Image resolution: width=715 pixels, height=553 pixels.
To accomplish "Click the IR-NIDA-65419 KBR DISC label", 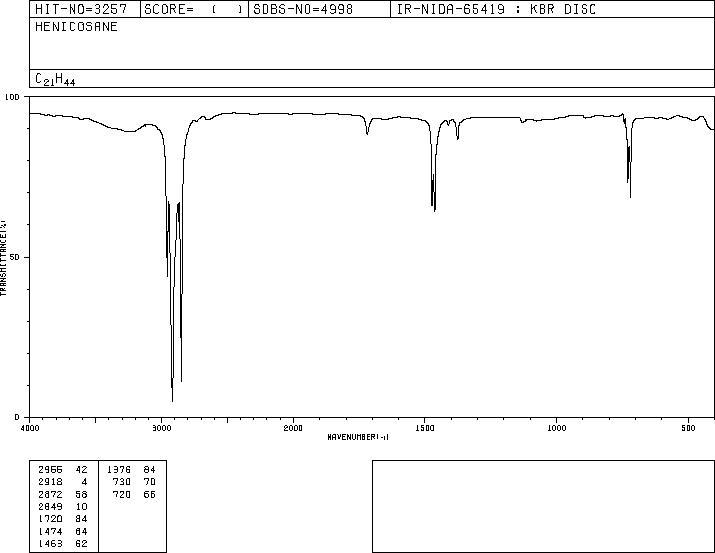I will coord(496,9).
